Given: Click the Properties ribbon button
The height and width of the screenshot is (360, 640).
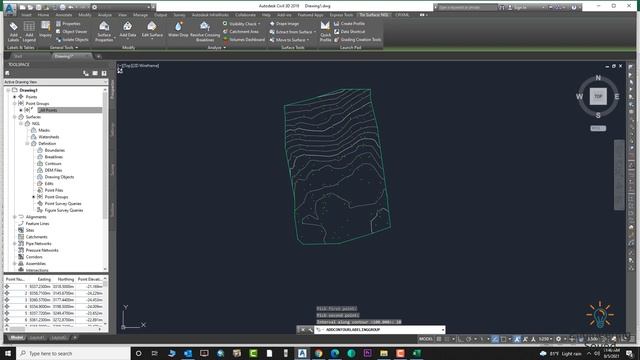Looking at the screenshot, I should tap(68, 24).
